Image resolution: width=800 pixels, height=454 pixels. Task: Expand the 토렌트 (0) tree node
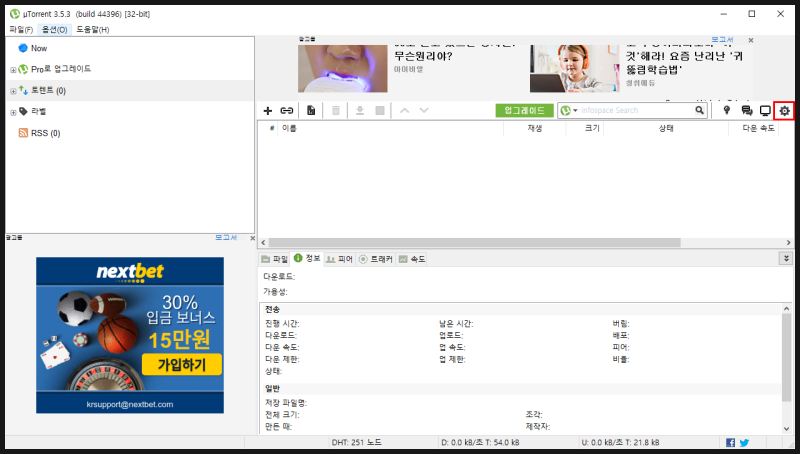pyautogui.click(x=13, y=92)
